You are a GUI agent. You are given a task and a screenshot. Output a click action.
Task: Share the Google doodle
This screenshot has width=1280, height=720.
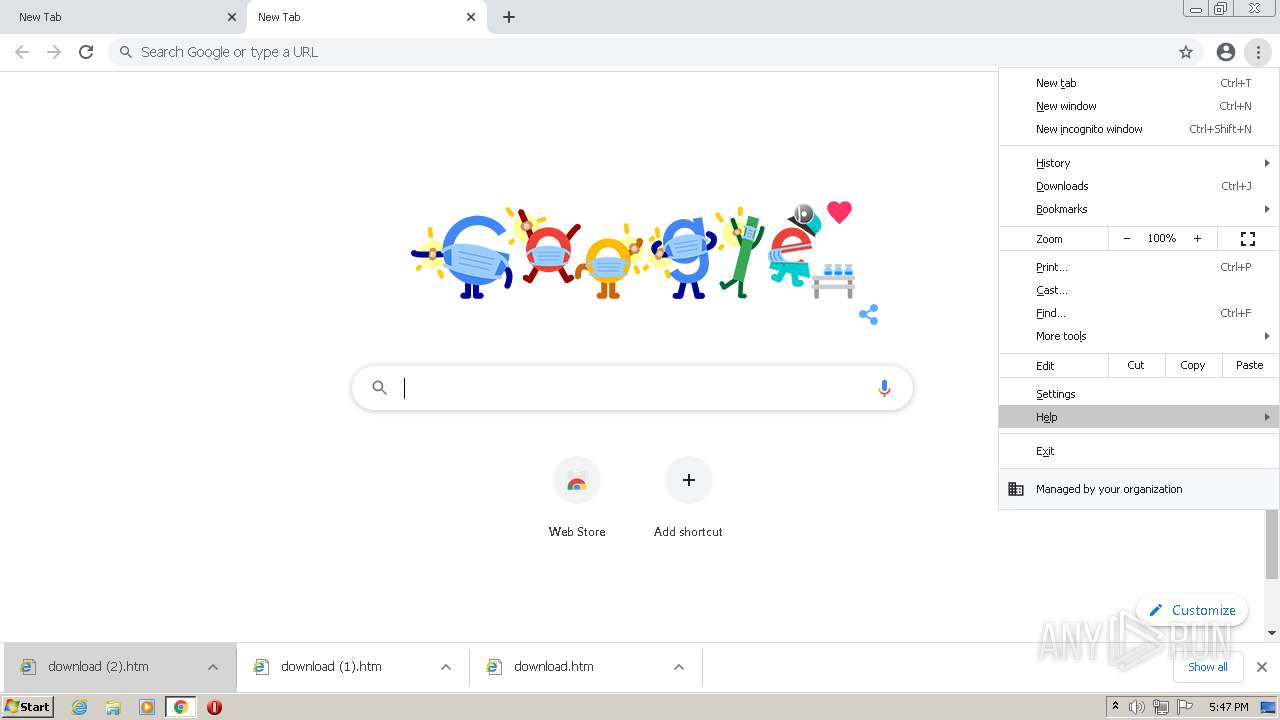(x=868, y=315)
